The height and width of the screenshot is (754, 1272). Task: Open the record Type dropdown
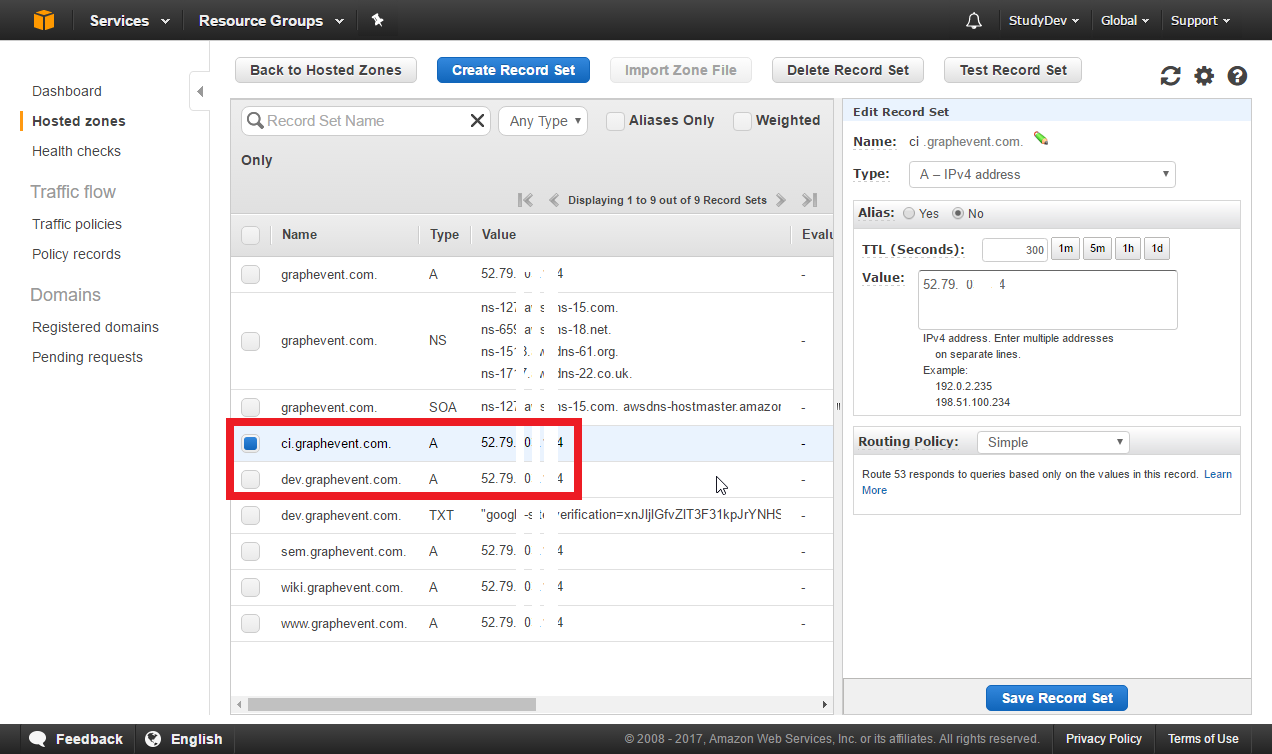(x=1043, y=174)
